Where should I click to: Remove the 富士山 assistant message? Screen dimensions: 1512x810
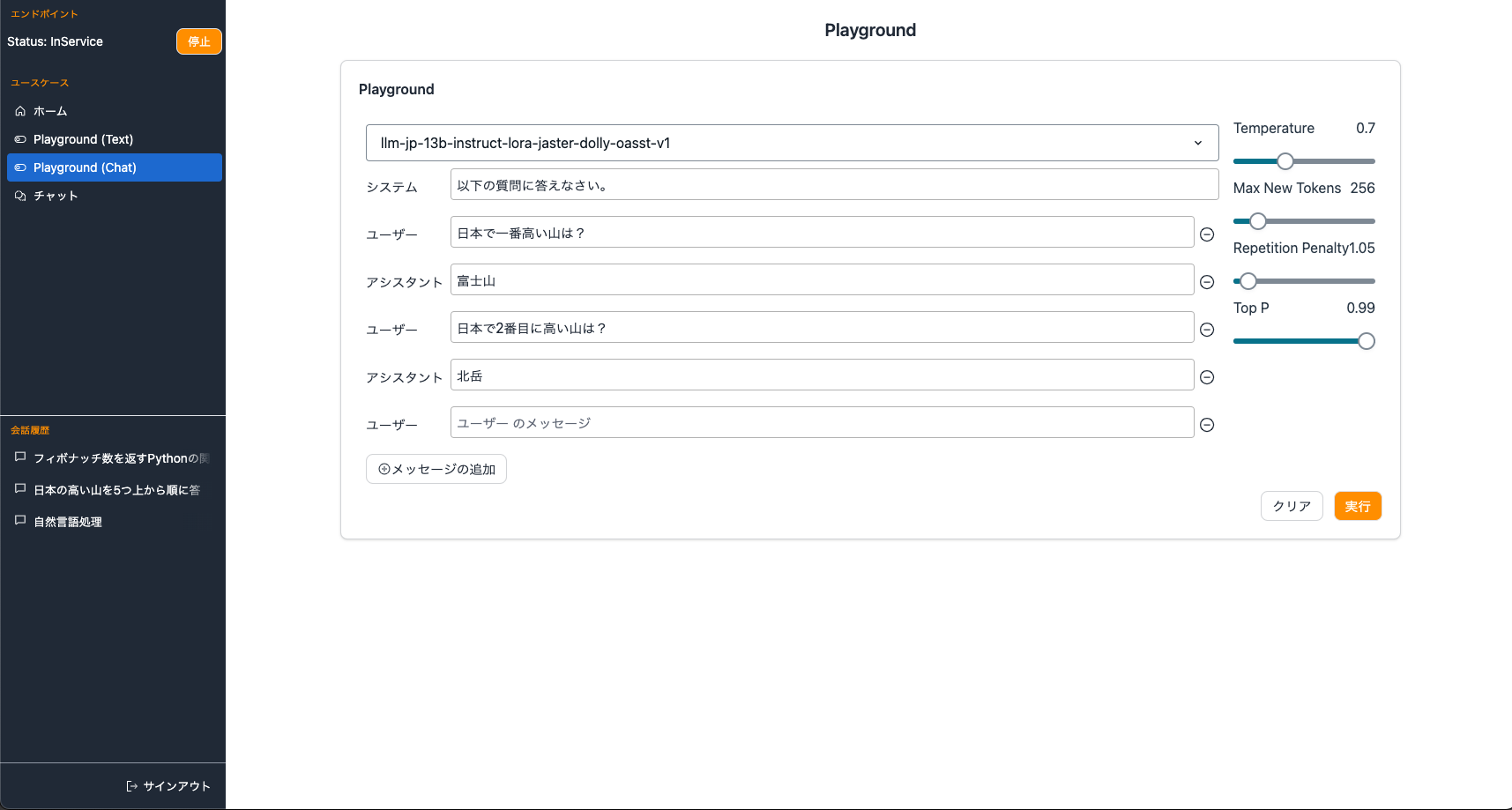[1207, 282]
